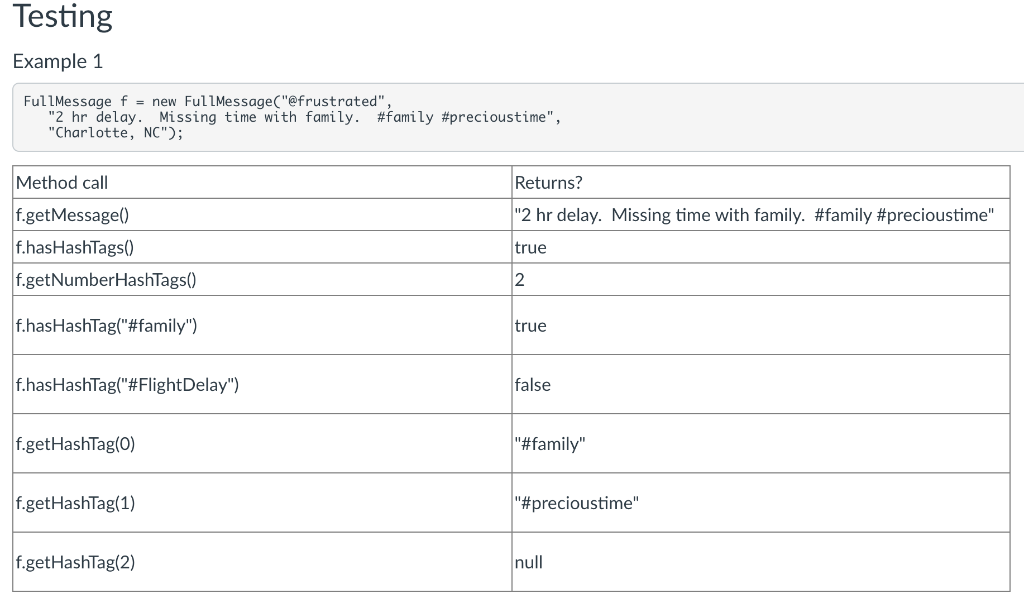This screenshot has height=603, width=1024.
Task: Select the f.getMessage() cell
Action: tap(262, 214)
